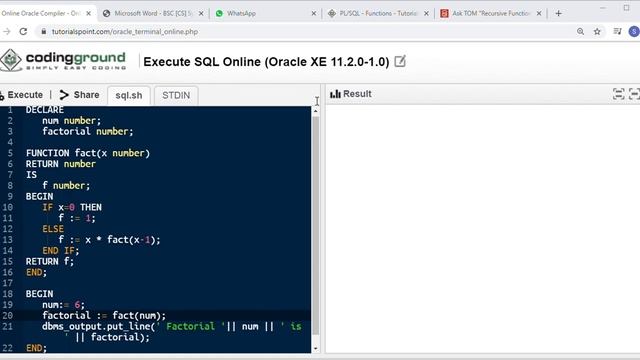
Task: Click the forward navigation arrow
Action: click(7, 31)
